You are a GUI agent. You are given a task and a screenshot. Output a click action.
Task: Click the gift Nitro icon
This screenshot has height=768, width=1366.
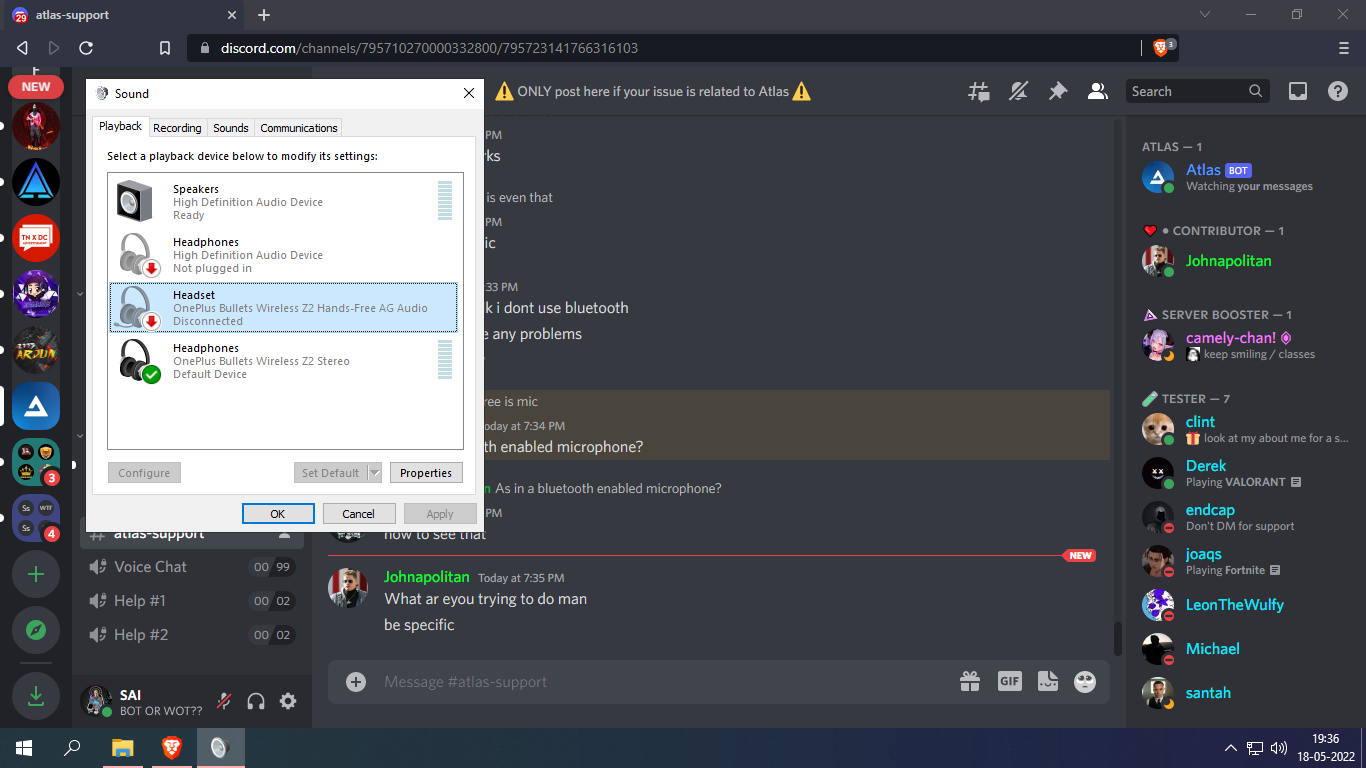tap(970, 682)
